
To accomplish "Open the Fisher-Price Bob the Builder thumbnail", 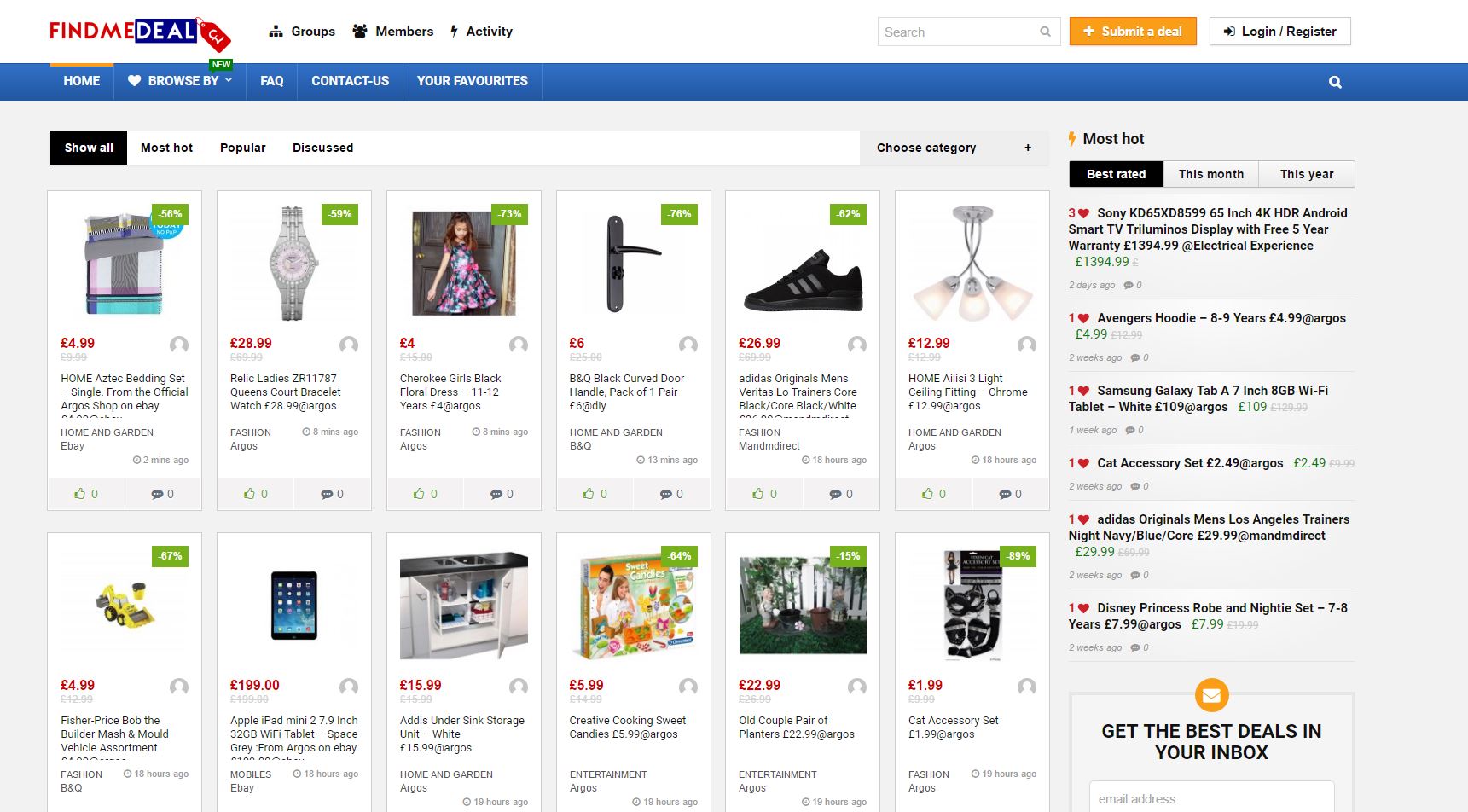I will coord(125,605).
